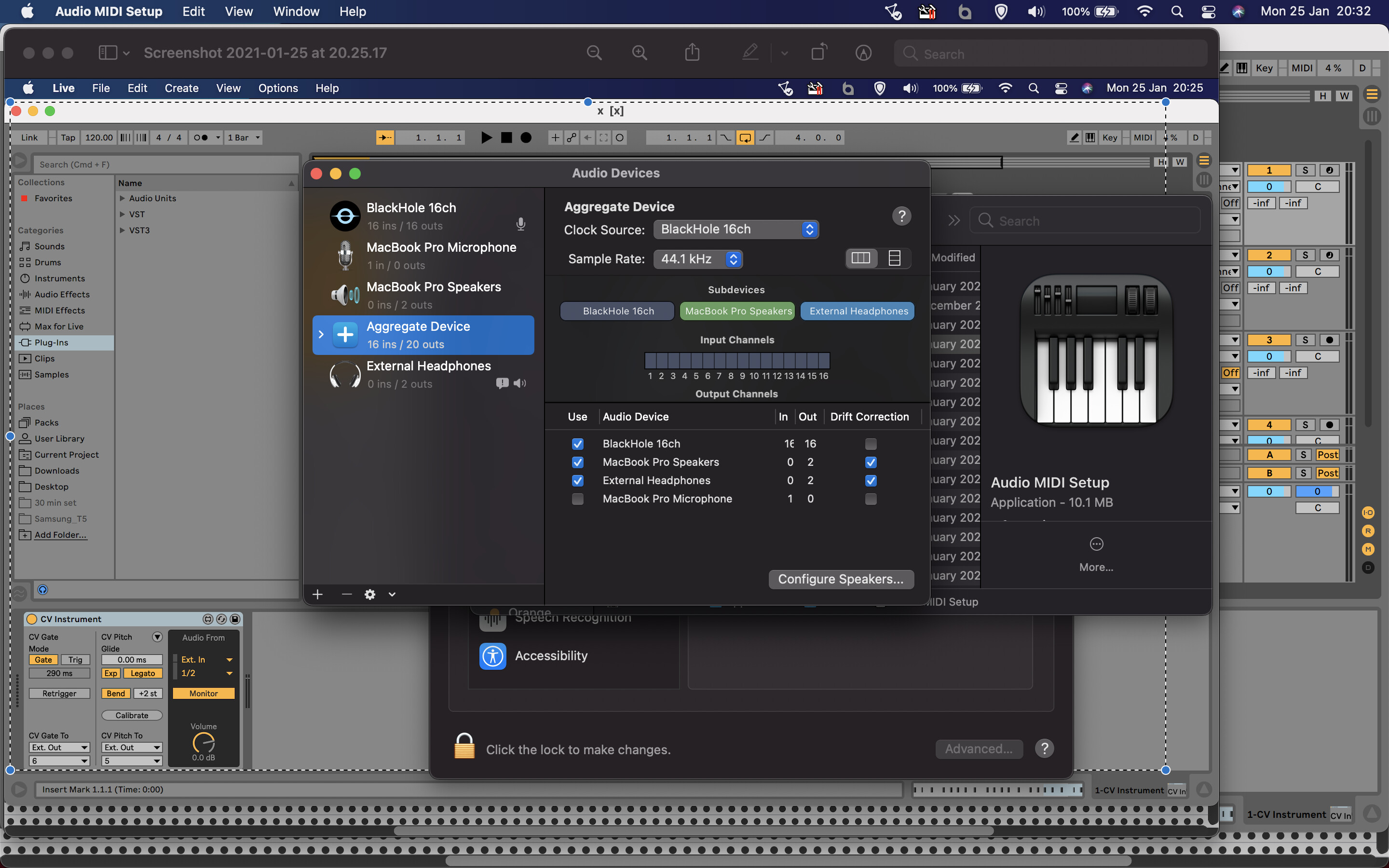1389x868 pixels.
Task: Select the markup pen icon in Preview
Action: 749,52
